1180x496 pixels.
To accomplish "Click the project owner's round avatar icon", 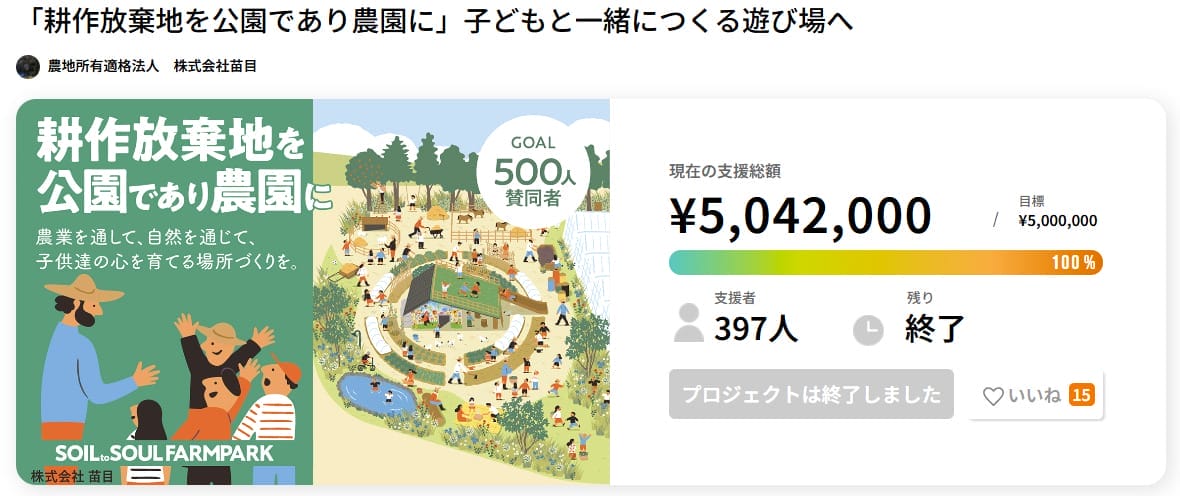I will coord(28,67).
